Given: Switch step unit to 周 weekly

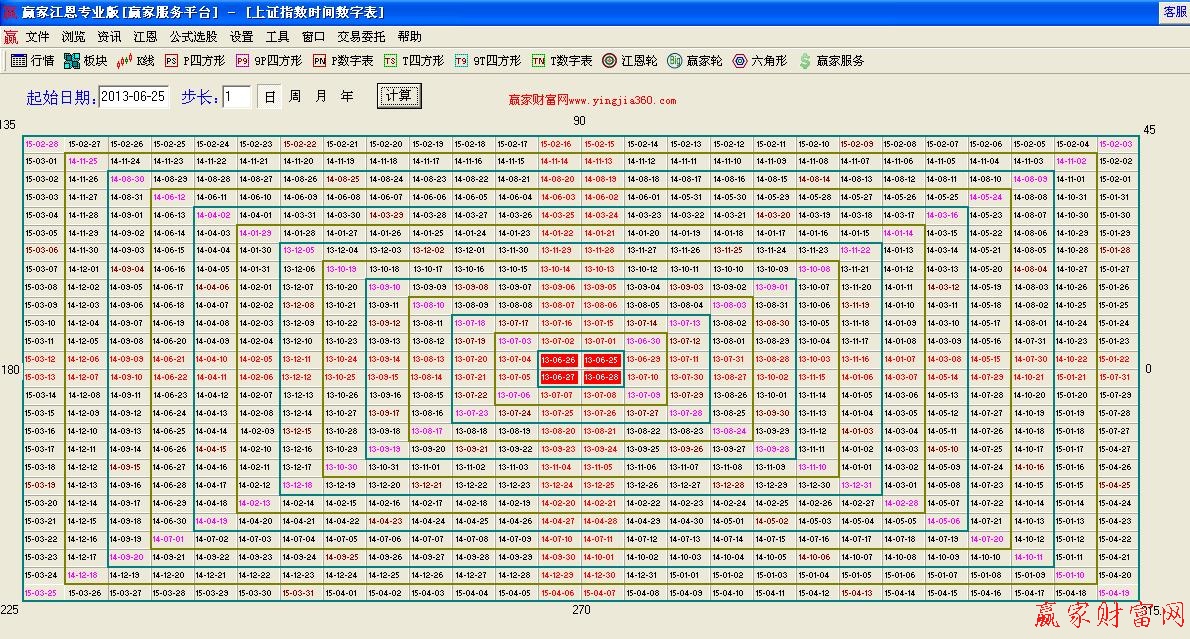Looking at the screenshot, I should (295, 95).
